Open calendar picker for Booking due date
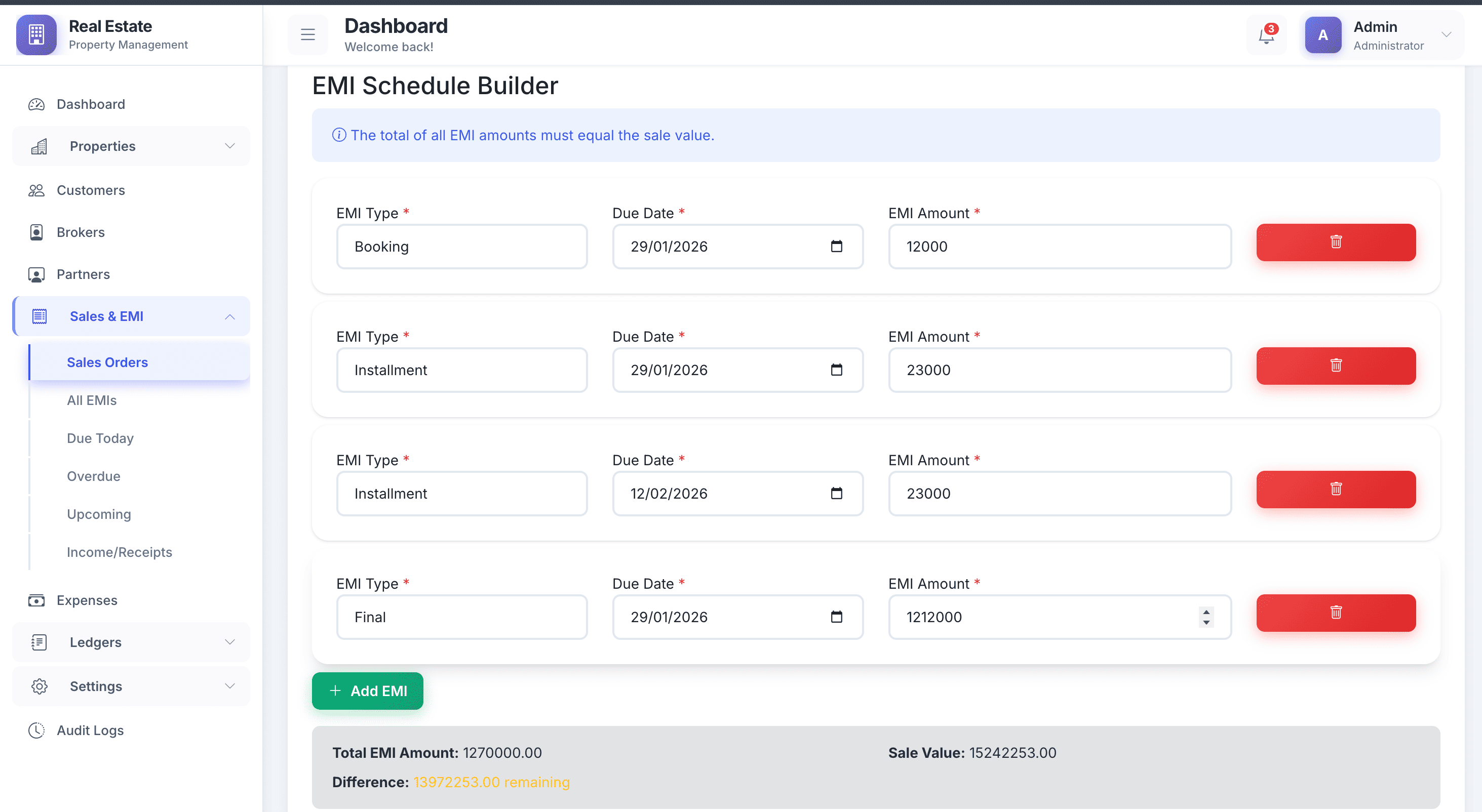1482x812 pixels. [x=836, y=247]
